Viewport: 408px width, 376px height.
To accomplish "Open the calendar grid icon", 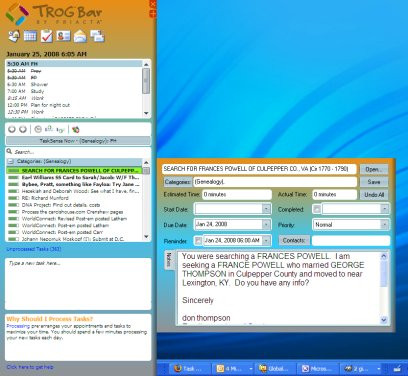I will 30,36.
